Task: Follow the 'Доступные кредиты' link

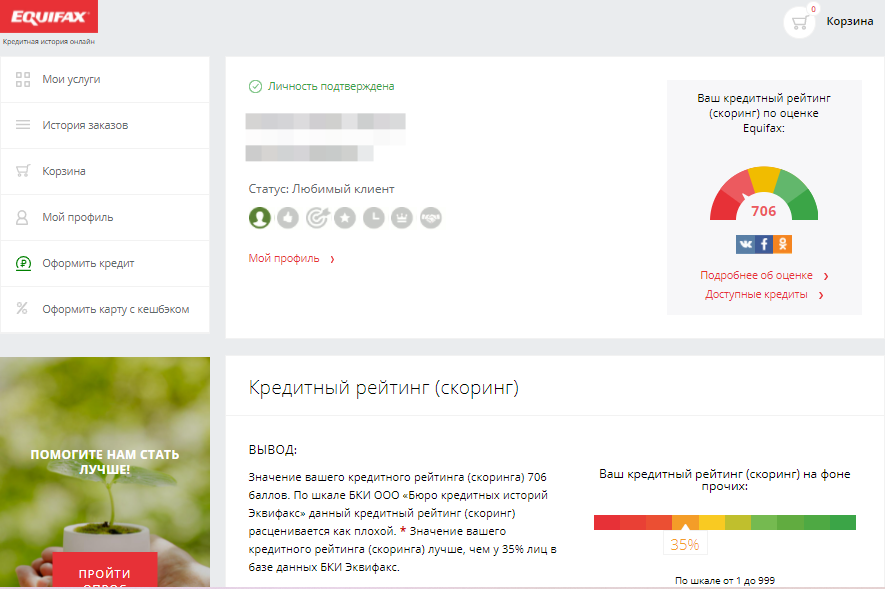Action: click(756, 295)
